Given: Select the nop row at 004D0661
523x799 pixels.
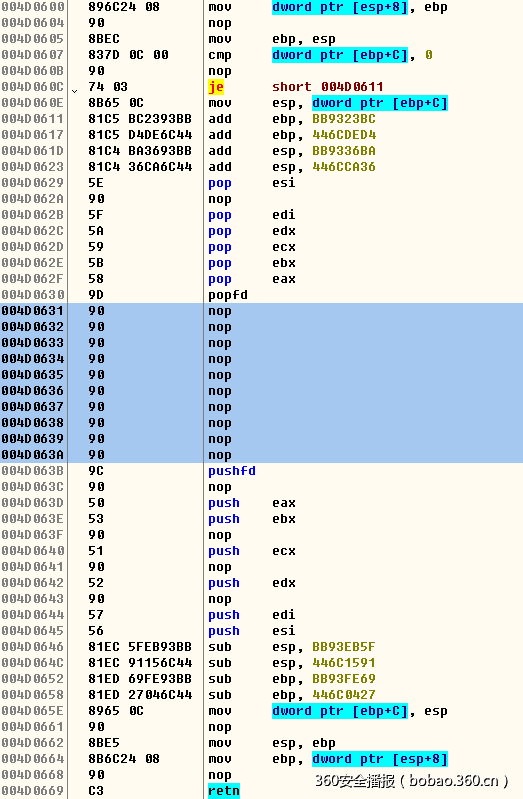Looking at the screenshot, I should (x=262, y=727).
